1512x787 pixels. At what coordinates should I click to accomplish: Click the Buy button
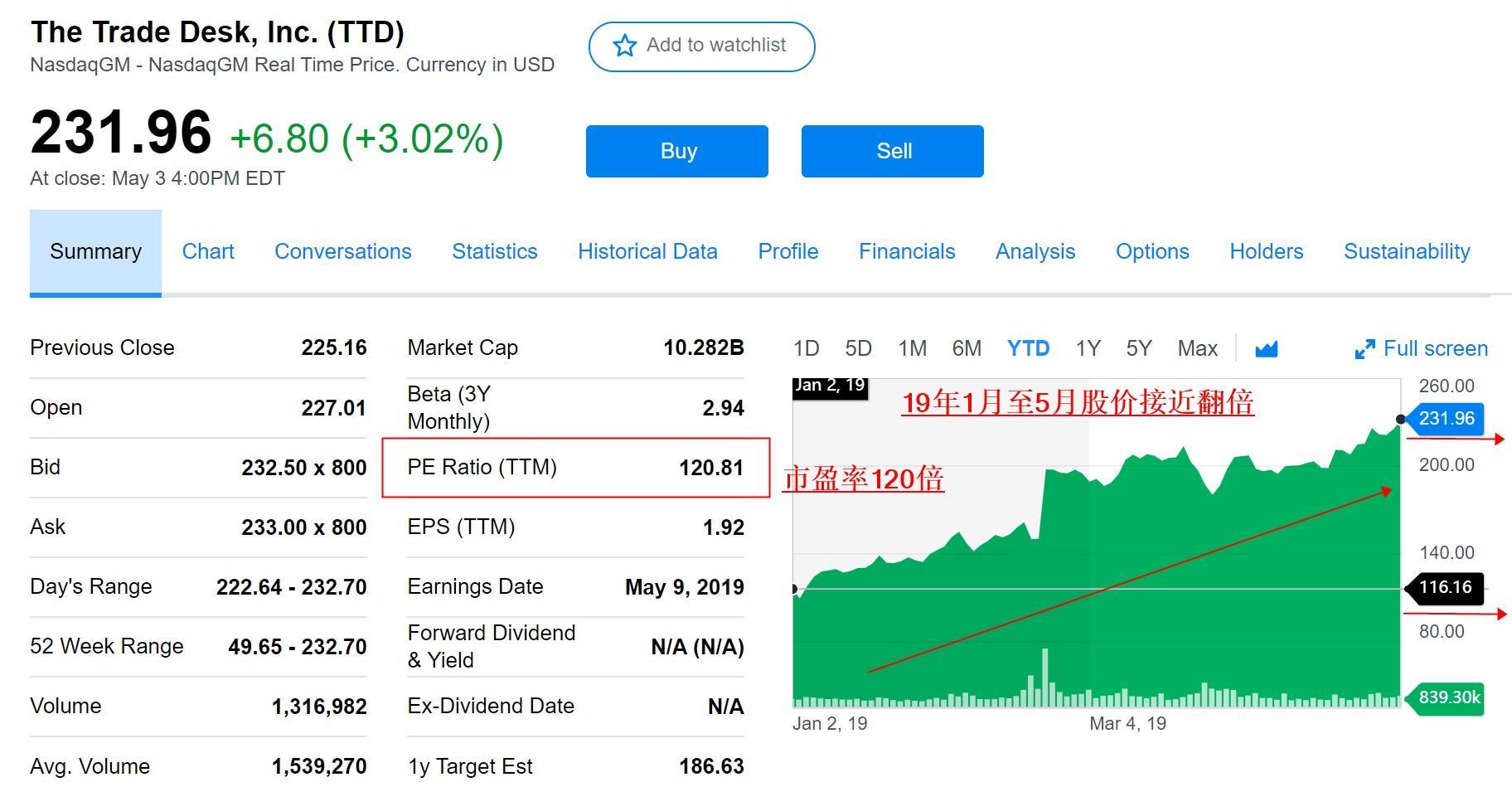[677, 151]
